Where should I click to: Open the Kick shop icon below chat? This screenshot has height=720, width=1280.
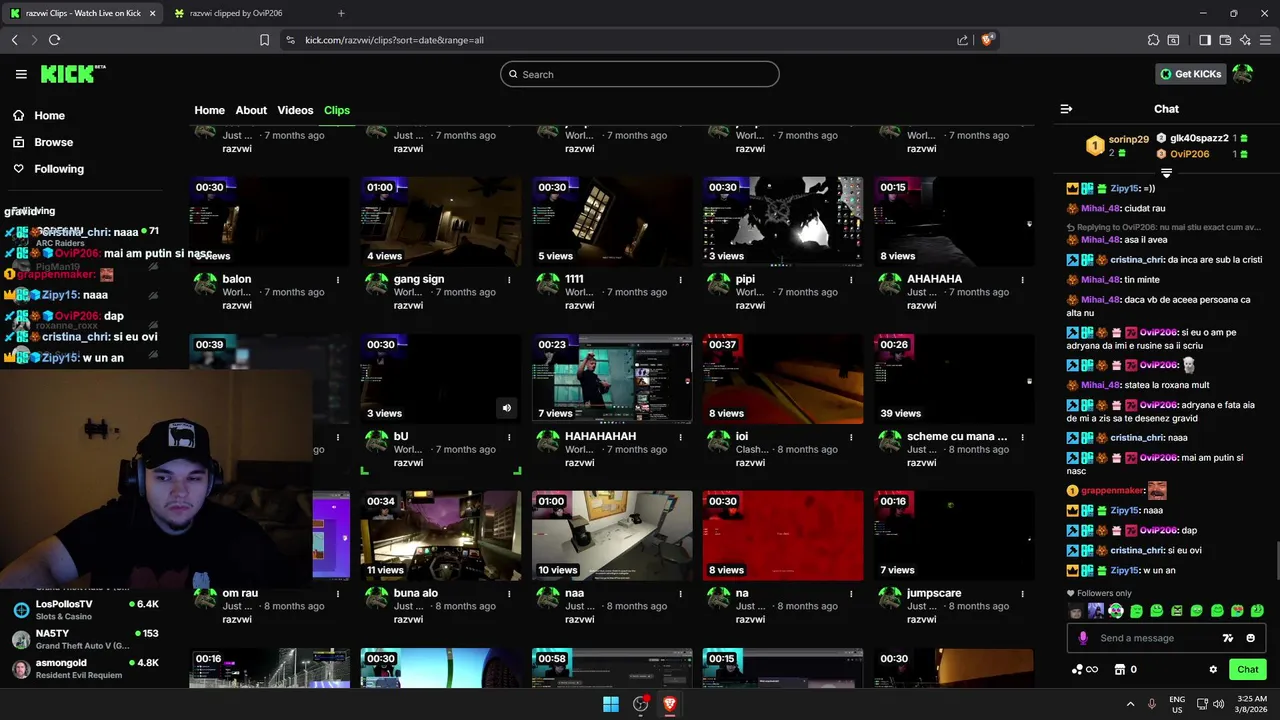[x=1120, y=670]
